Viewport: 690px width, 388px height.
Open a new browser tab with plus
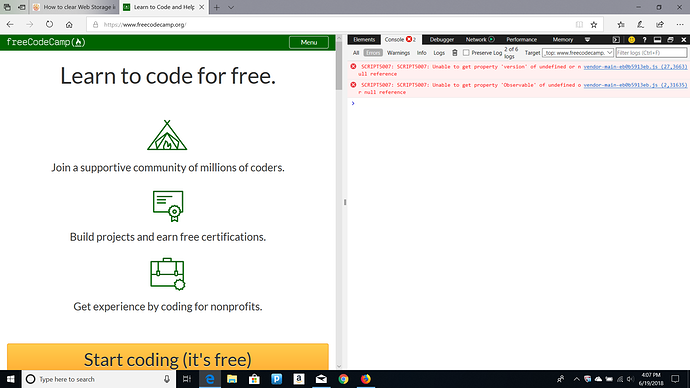217,7
